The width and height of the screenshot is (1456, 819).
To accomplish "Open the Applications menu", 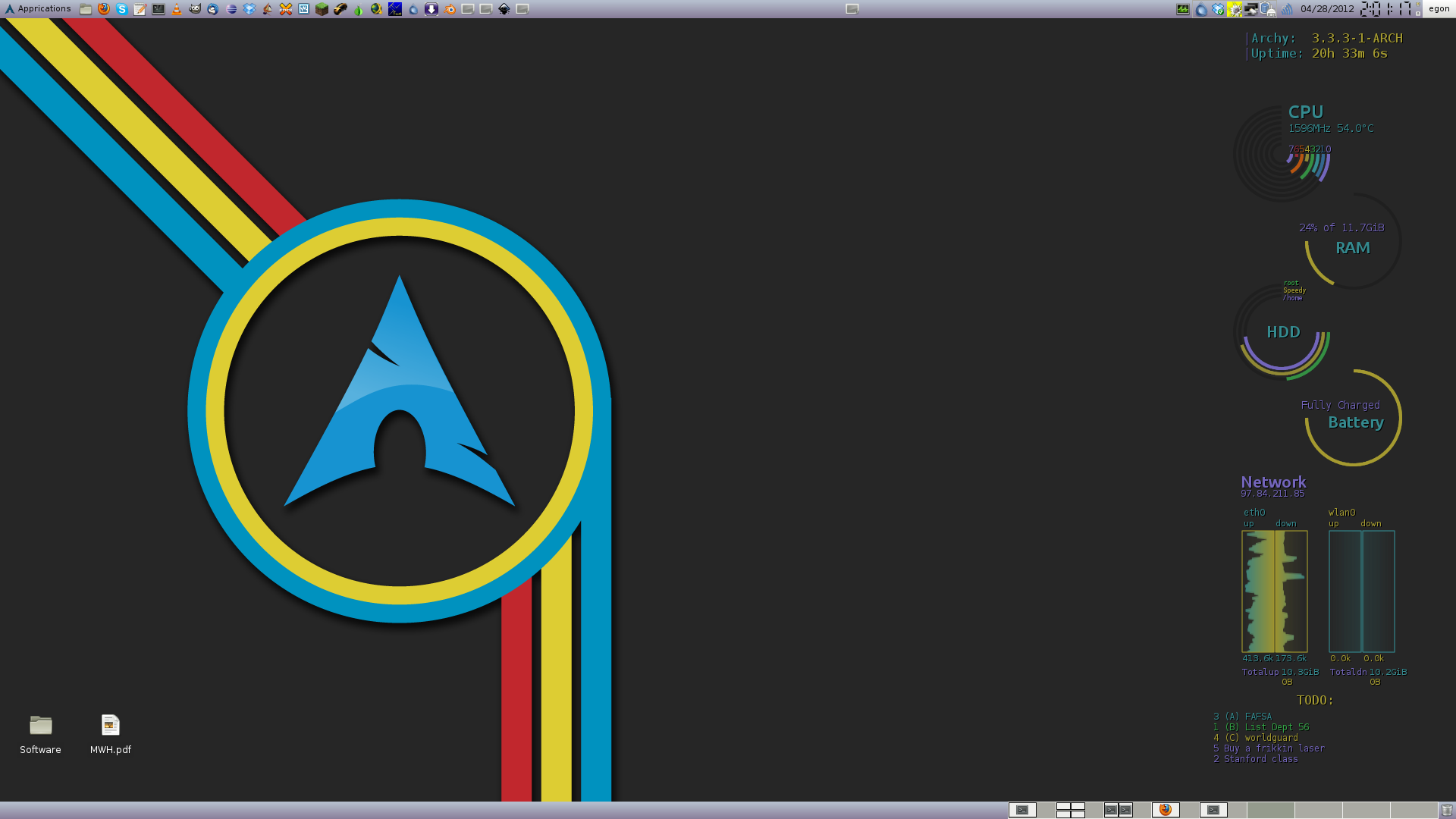I will 38,9.
